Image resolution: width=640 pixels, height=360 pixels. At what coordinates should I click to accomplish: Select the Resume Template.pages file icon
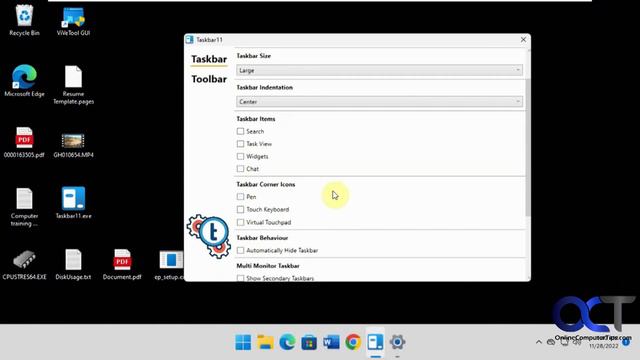[73, 85]
